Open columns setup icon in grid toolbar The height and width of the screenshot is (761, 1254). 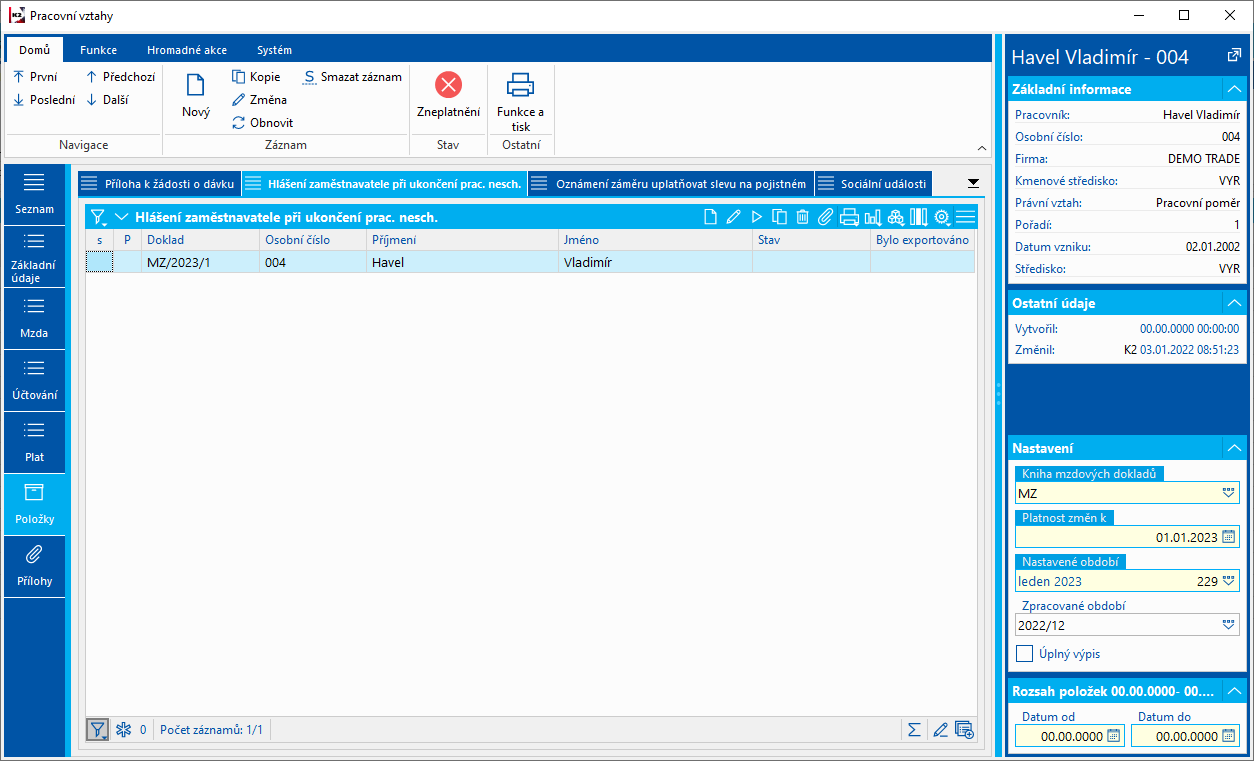(x=918, y=217)
